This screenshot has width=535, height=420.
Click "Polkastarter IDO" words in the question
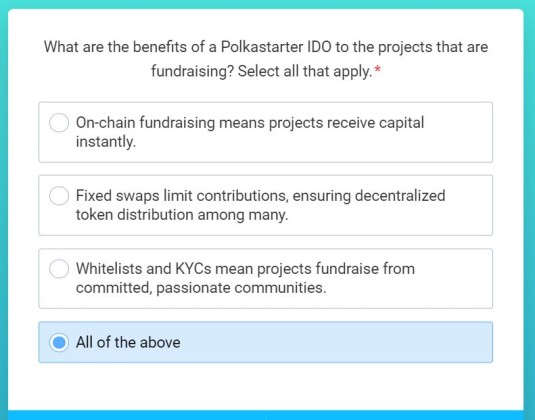coord(276,47)
